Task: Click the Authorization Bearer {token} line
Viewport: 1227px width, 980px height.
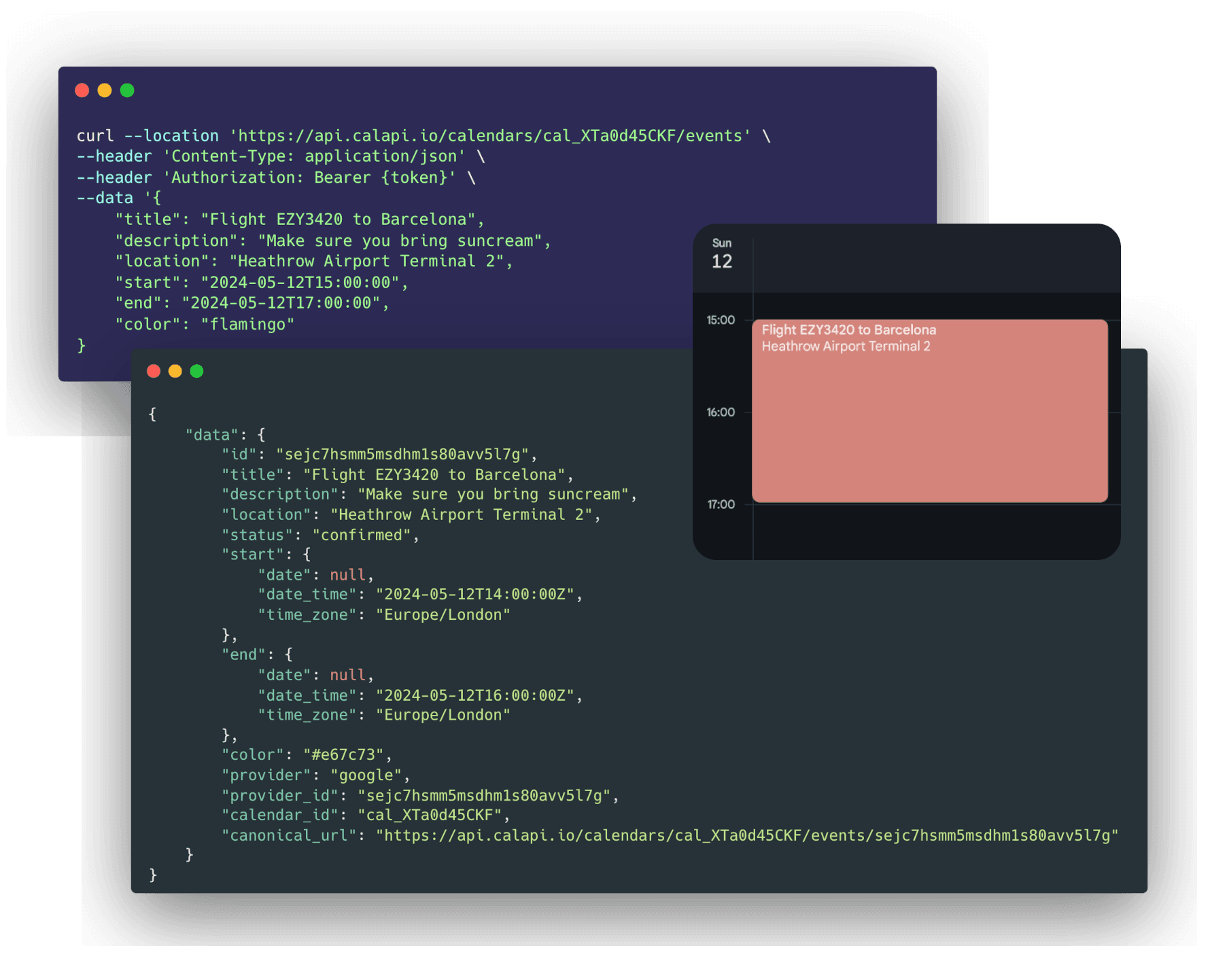Action: 276,177
